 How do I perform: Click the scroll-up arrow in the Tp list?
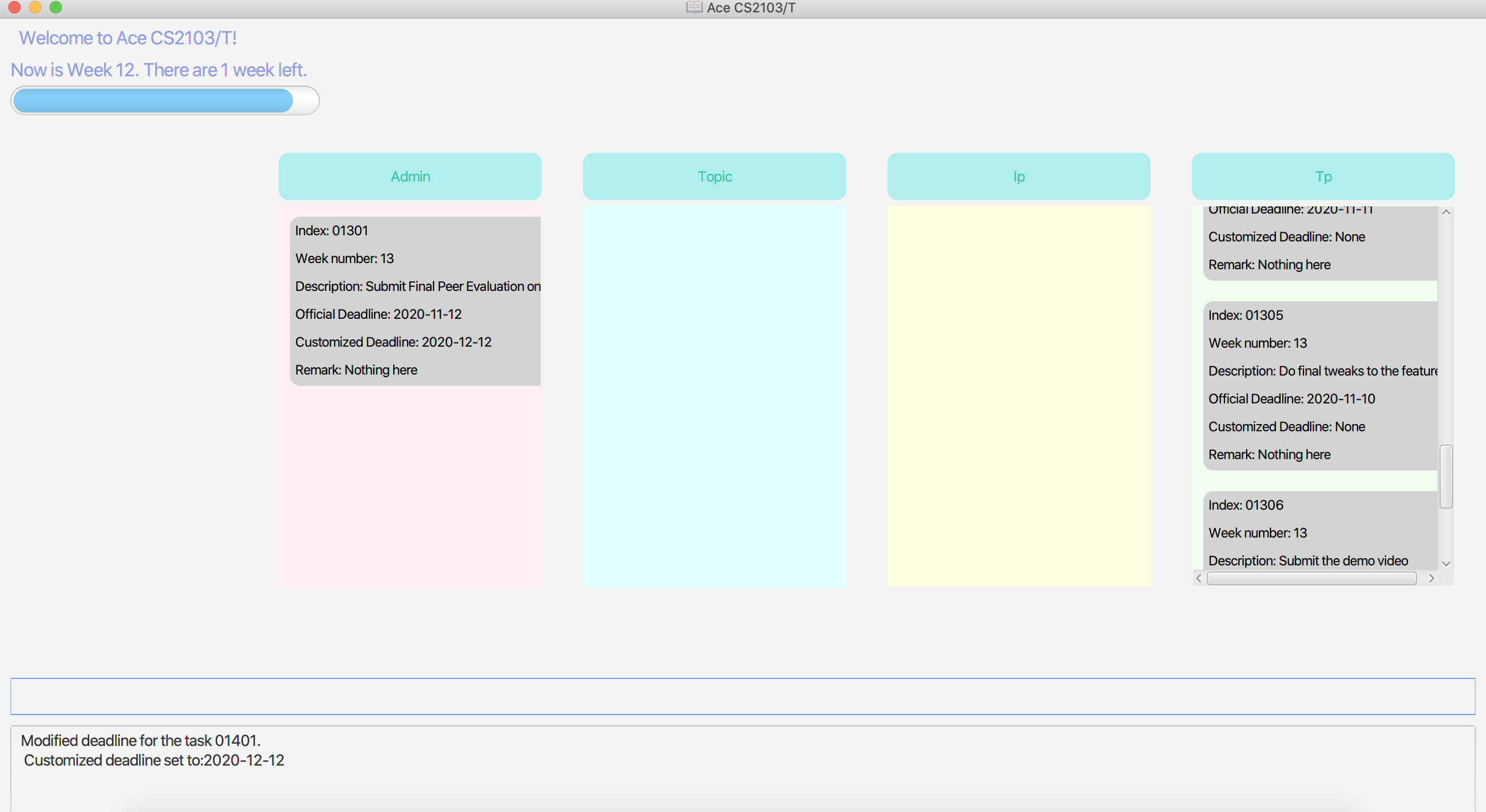pos(1446,212)
